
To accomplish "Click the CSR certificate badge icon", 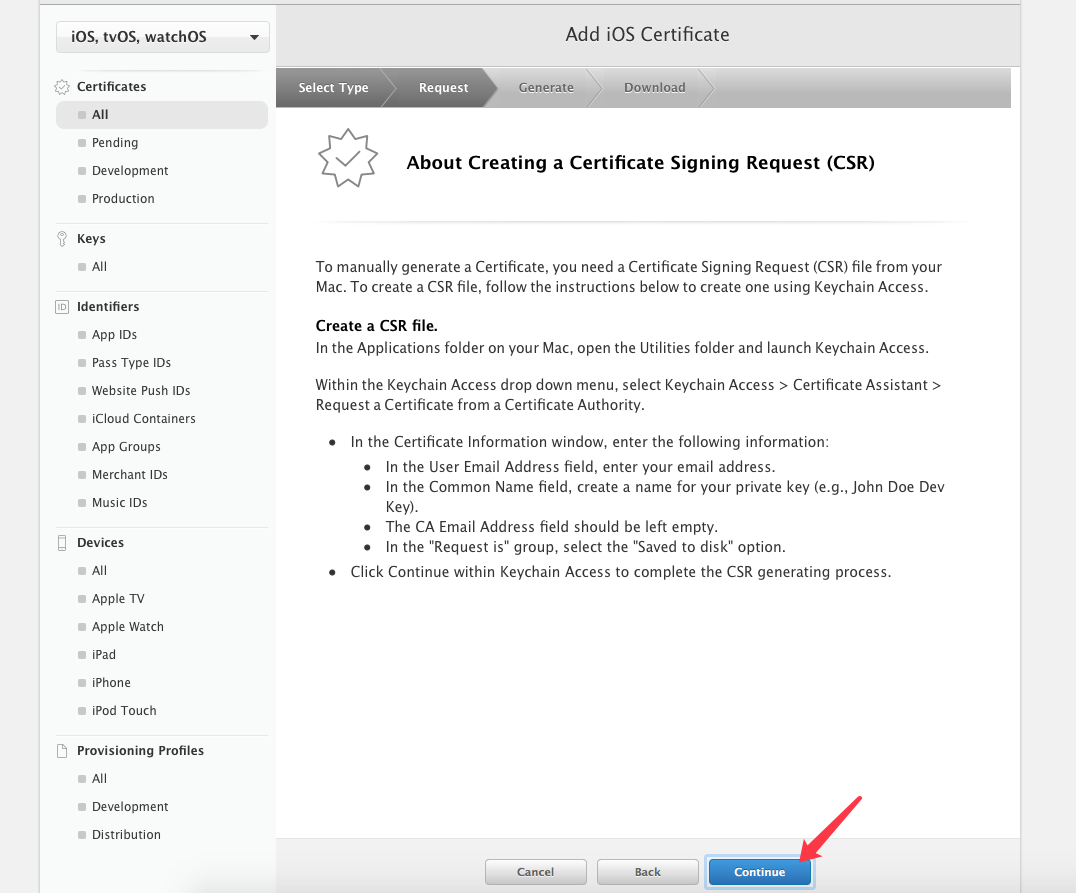I will tap(348, 159).
